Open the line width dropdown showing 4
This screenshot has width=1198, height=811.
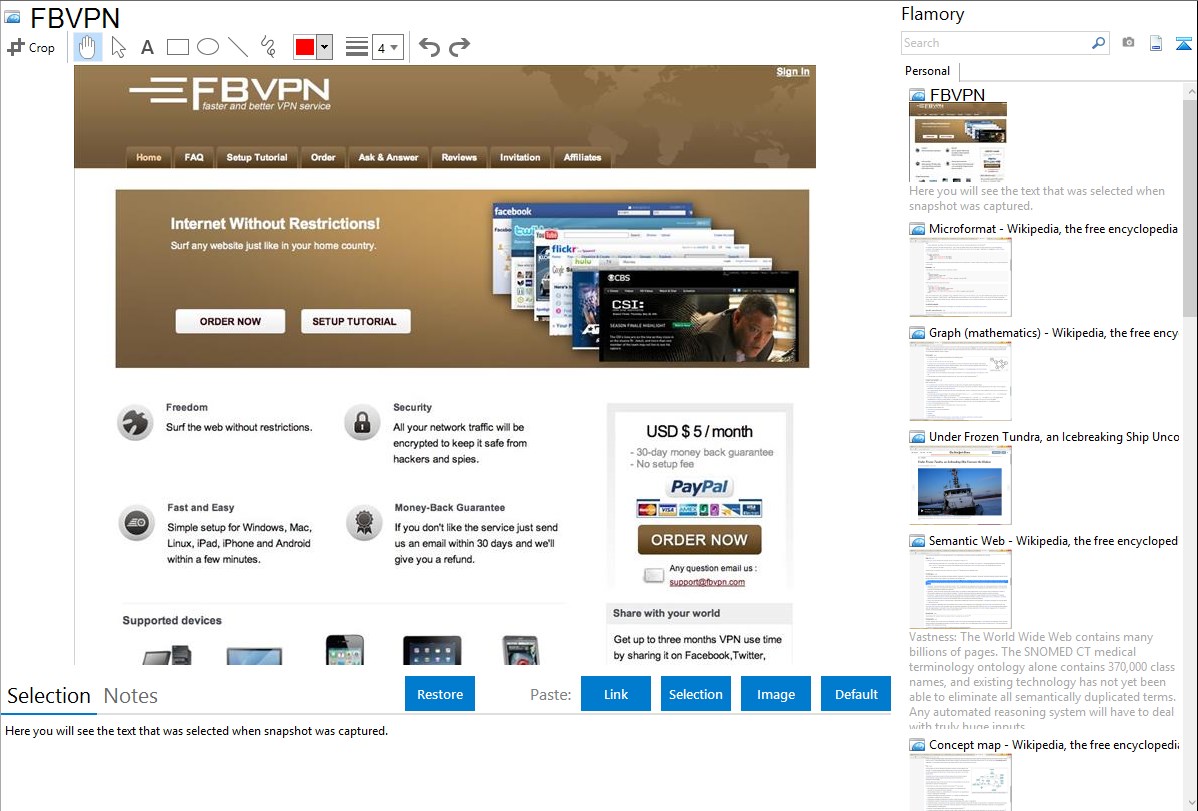pyautogui.click(x=387, y=47)
